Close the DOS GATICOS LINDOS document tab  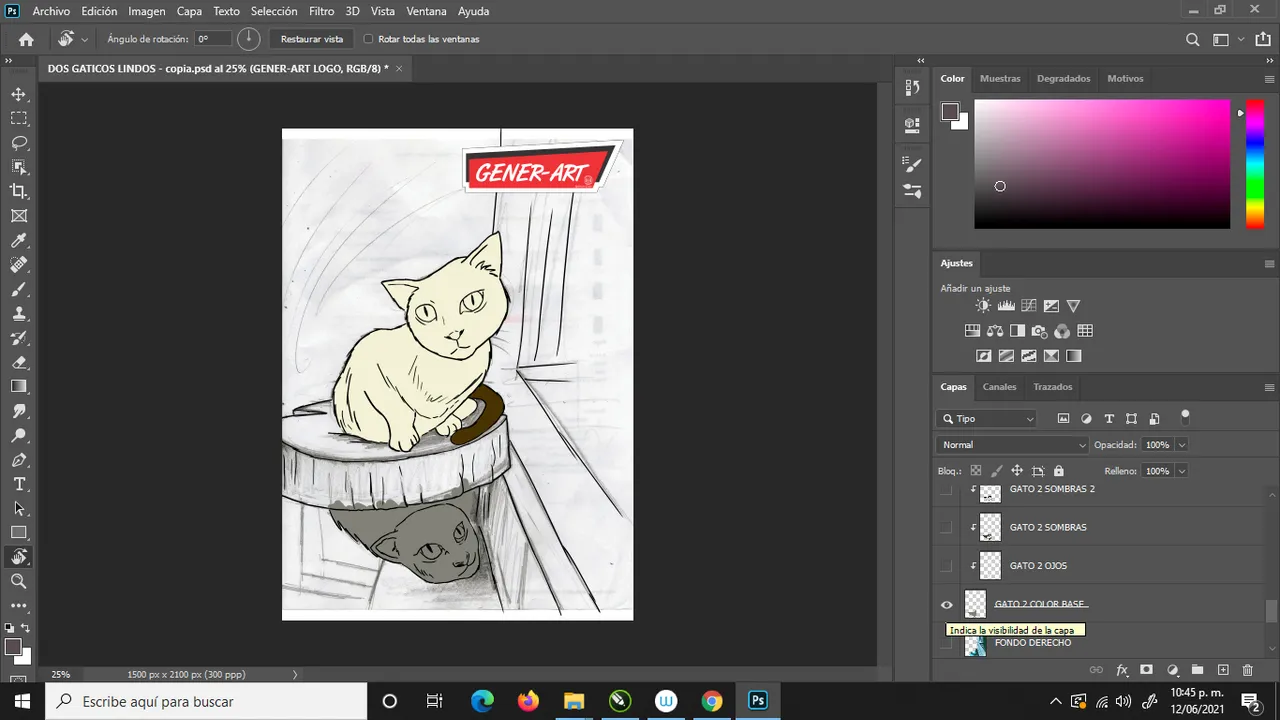pos(399,68)
